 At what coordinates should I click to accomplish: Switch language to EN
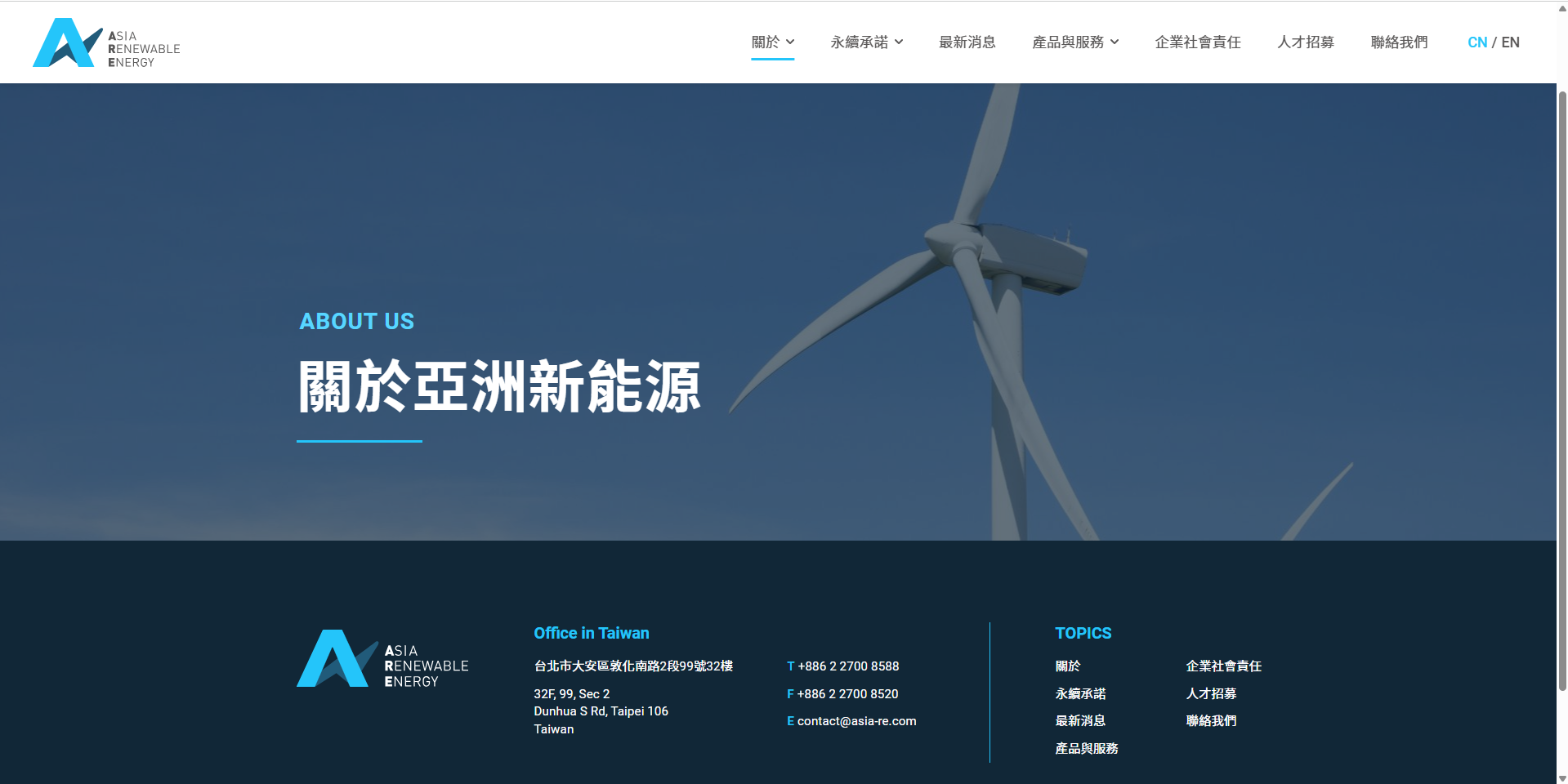1511,42
